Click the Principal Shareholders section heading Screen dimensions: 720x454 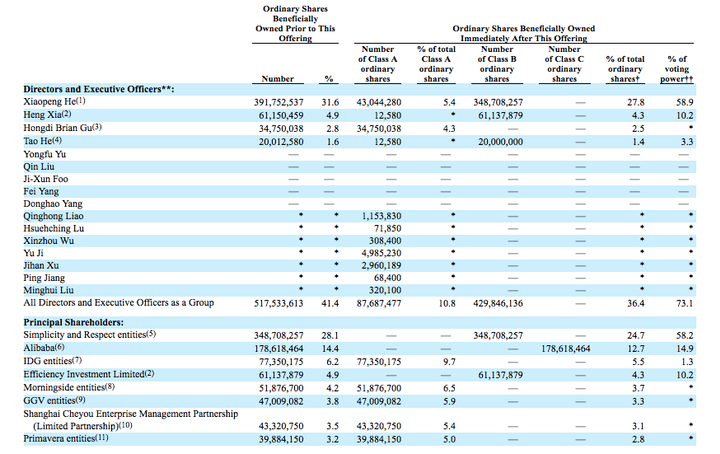click(x=73, y=322)
